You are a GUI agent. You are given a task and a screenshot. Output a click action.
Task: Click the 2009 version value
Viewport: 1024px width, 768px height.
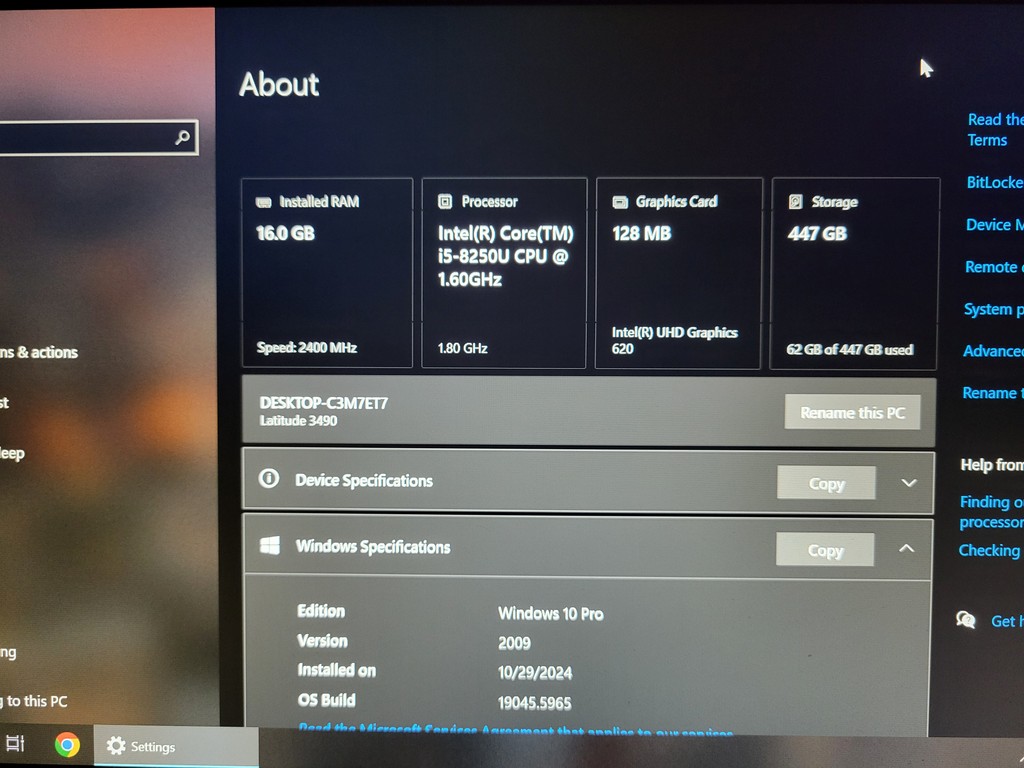(514, 643)
